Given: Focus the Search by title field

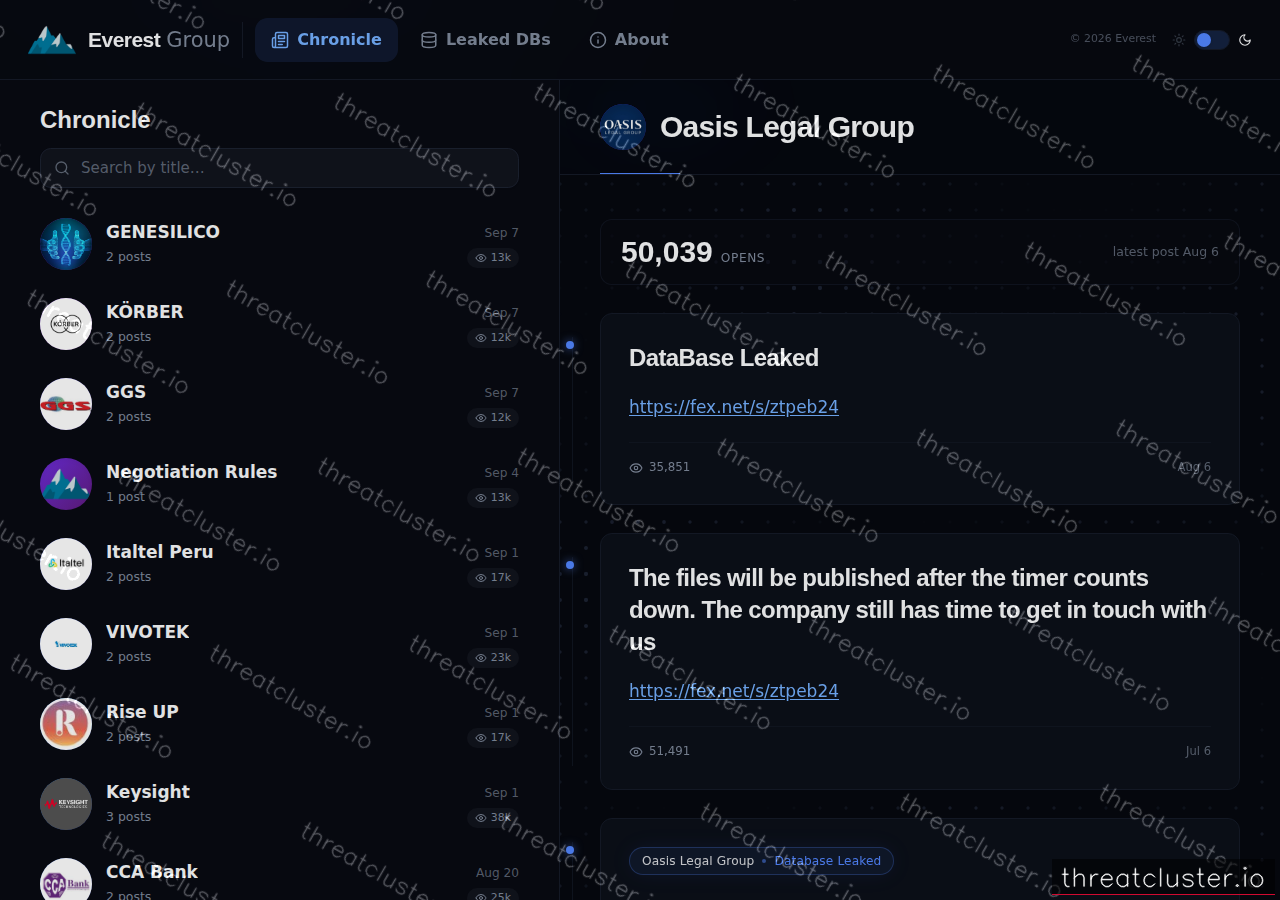Looking at the screenshot, I should 279,168.
